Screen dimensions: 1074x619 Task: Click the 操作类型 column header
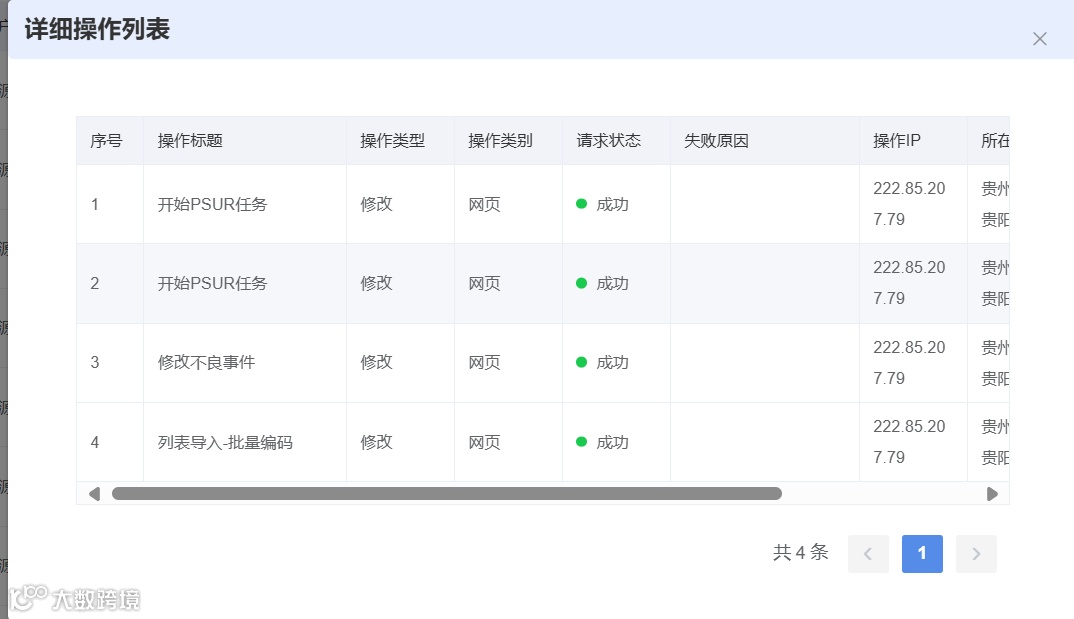tap(392, 141)
